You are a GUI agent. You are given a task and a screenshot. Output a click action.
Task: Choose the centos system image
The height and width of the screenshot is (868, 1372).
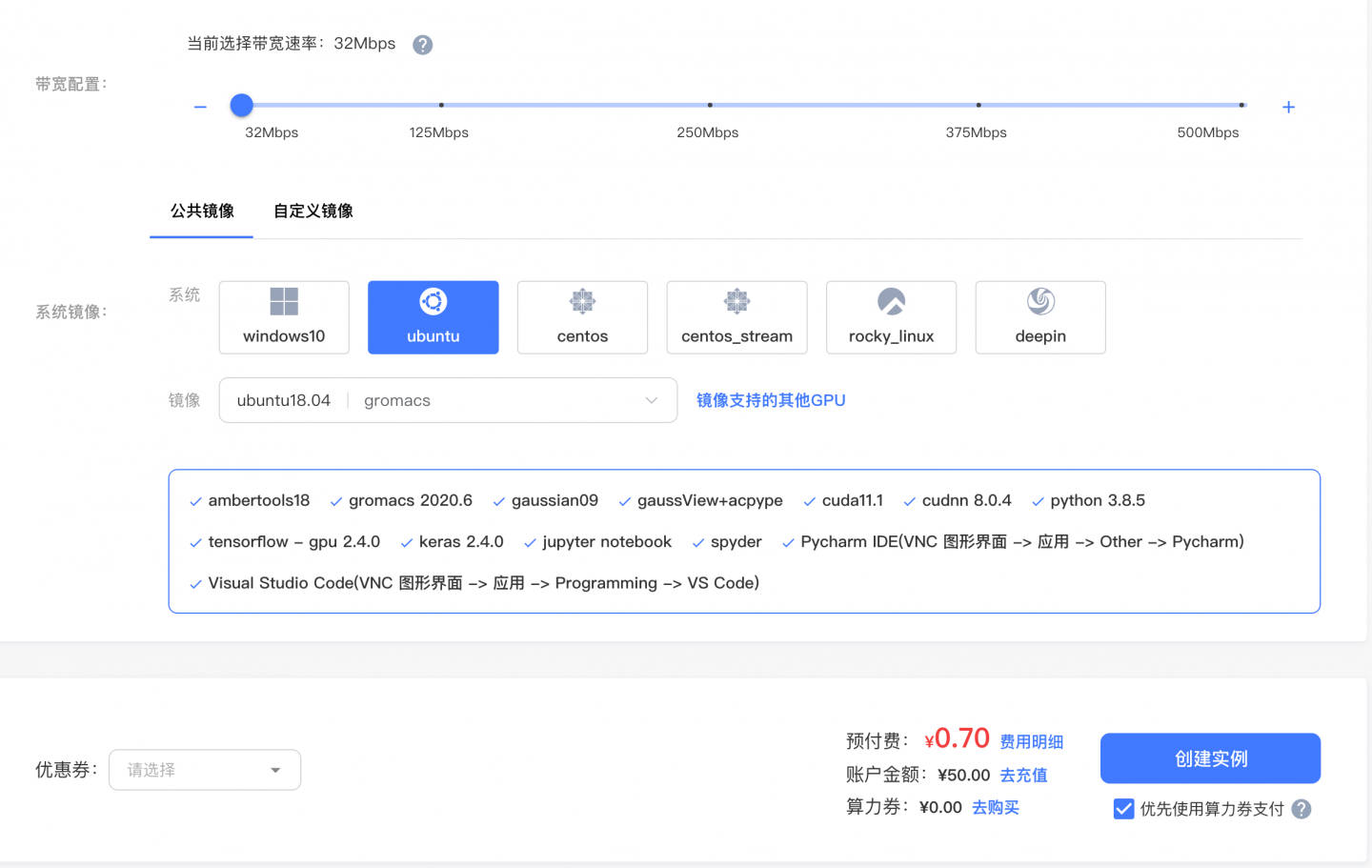tap(582, 317)
